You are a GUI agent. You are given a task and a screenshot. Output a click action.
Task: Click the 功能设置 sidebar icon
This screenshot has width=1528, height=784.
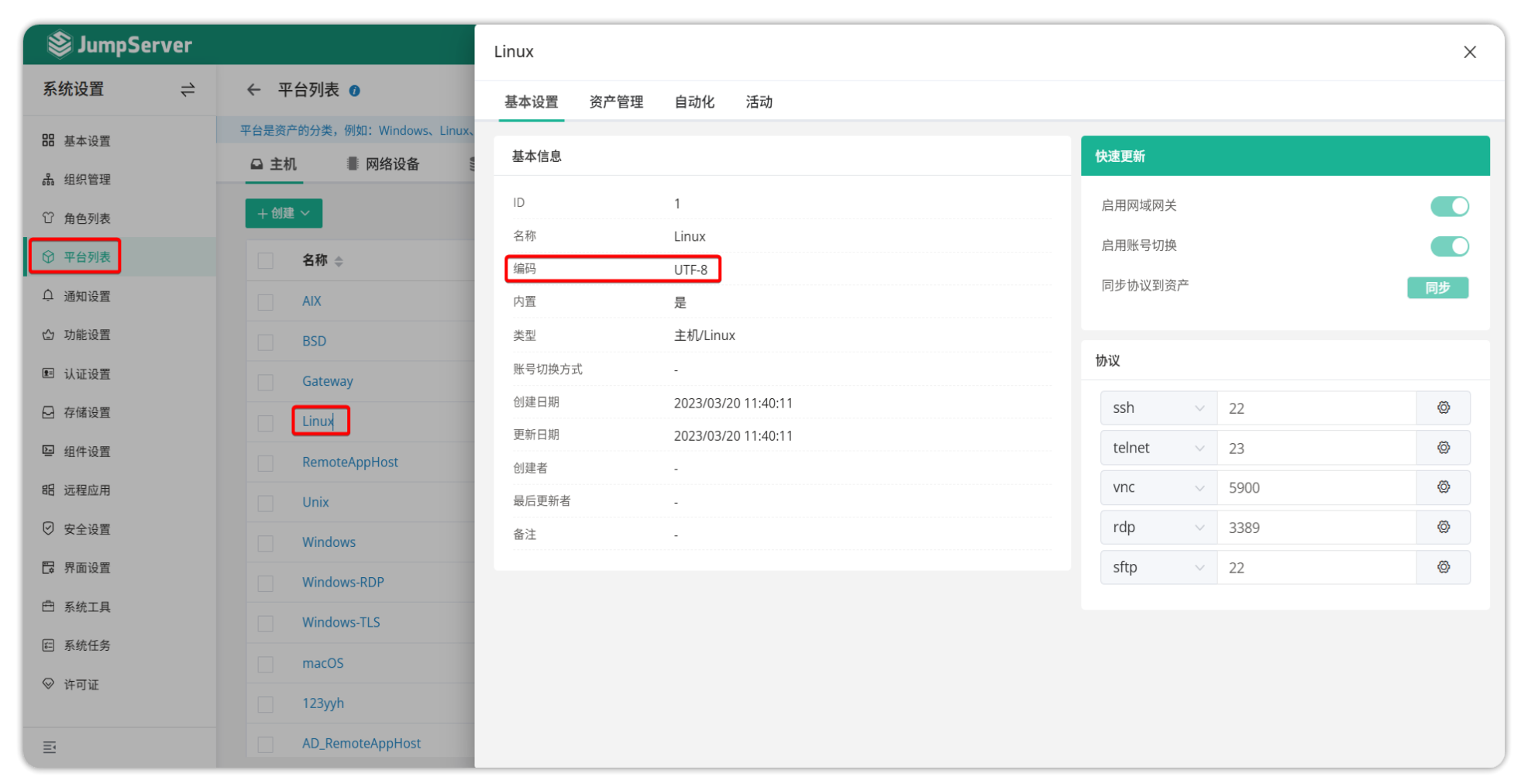click(48, 335)
